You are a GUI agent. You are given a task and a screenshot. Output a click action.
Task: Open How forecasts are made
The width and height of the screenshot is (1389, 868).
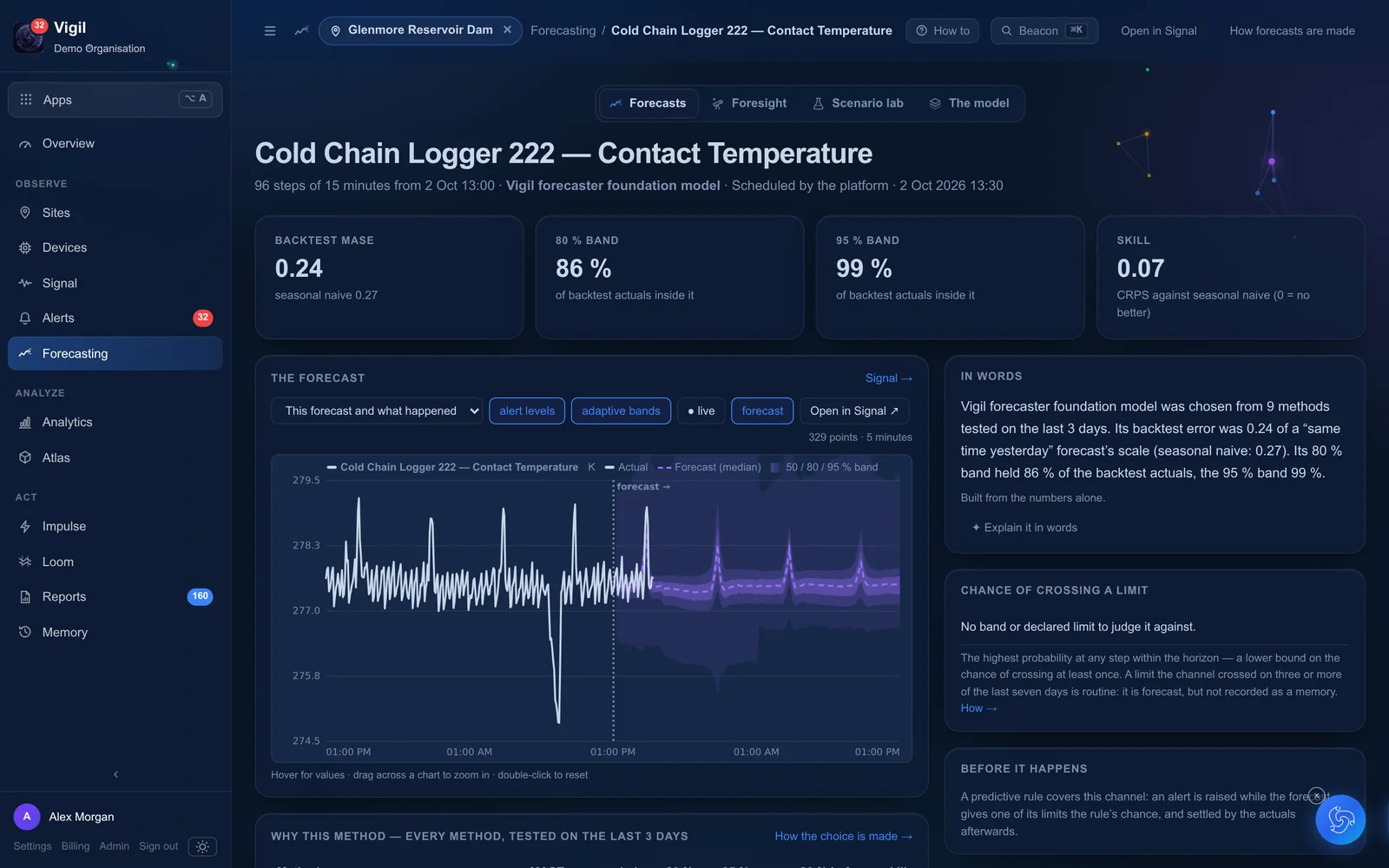click(x=1292, y=30)
